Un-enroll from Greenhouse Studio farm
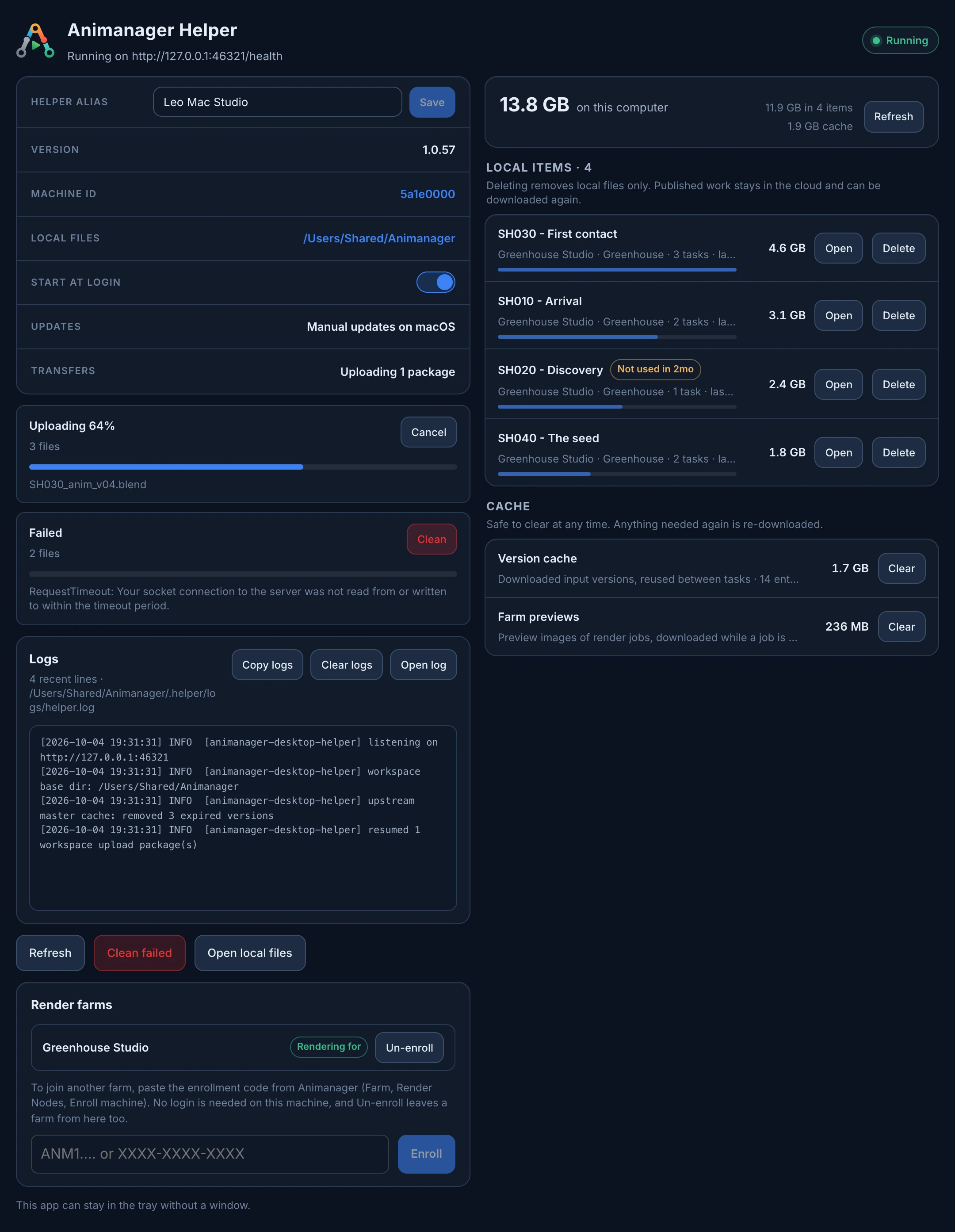The height and width of the screenshot is (1232, 955). tap(409, 1048)
